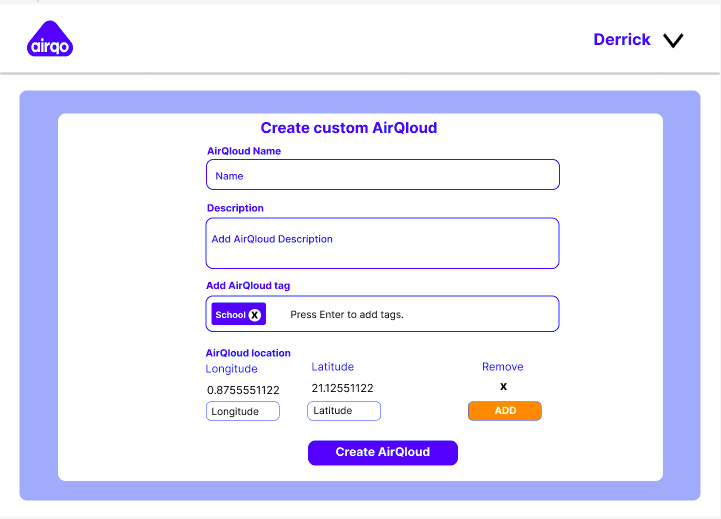Screen dimensions: 721x519
Task: Click the Add AirQloud tag label
Action: (248, 285)
